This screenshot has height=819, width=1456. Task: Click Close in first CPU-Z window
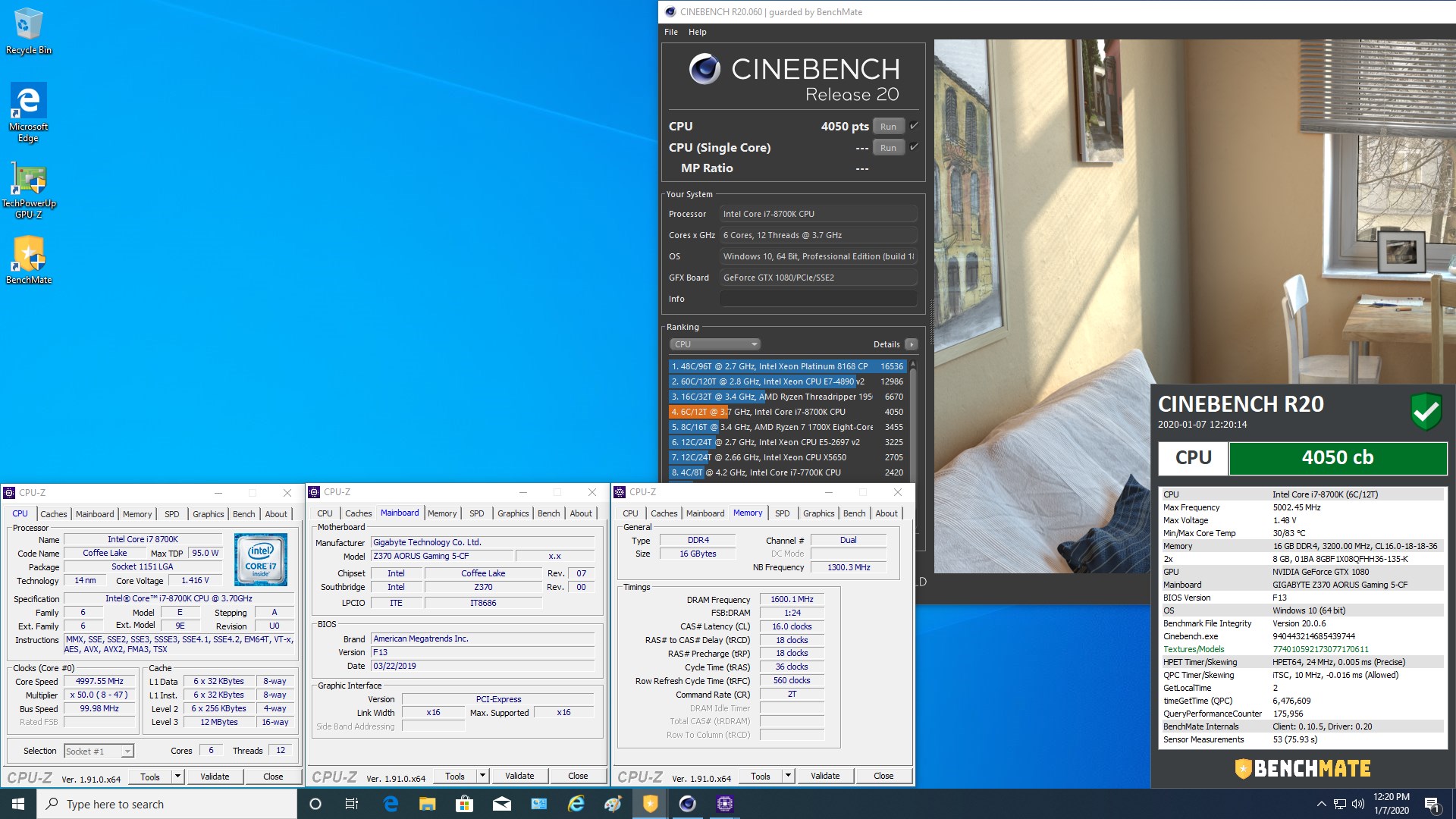click(273, 777)
